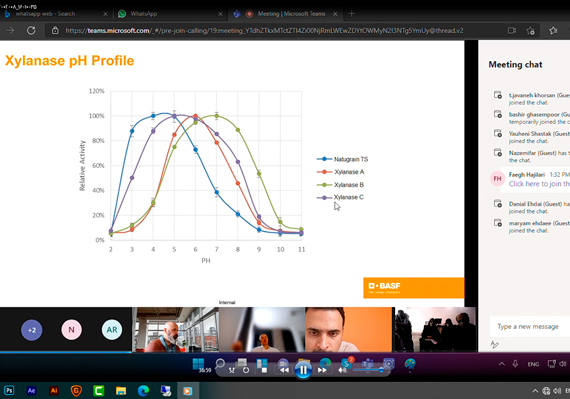Click the orange media player taskbar icon

188,391
